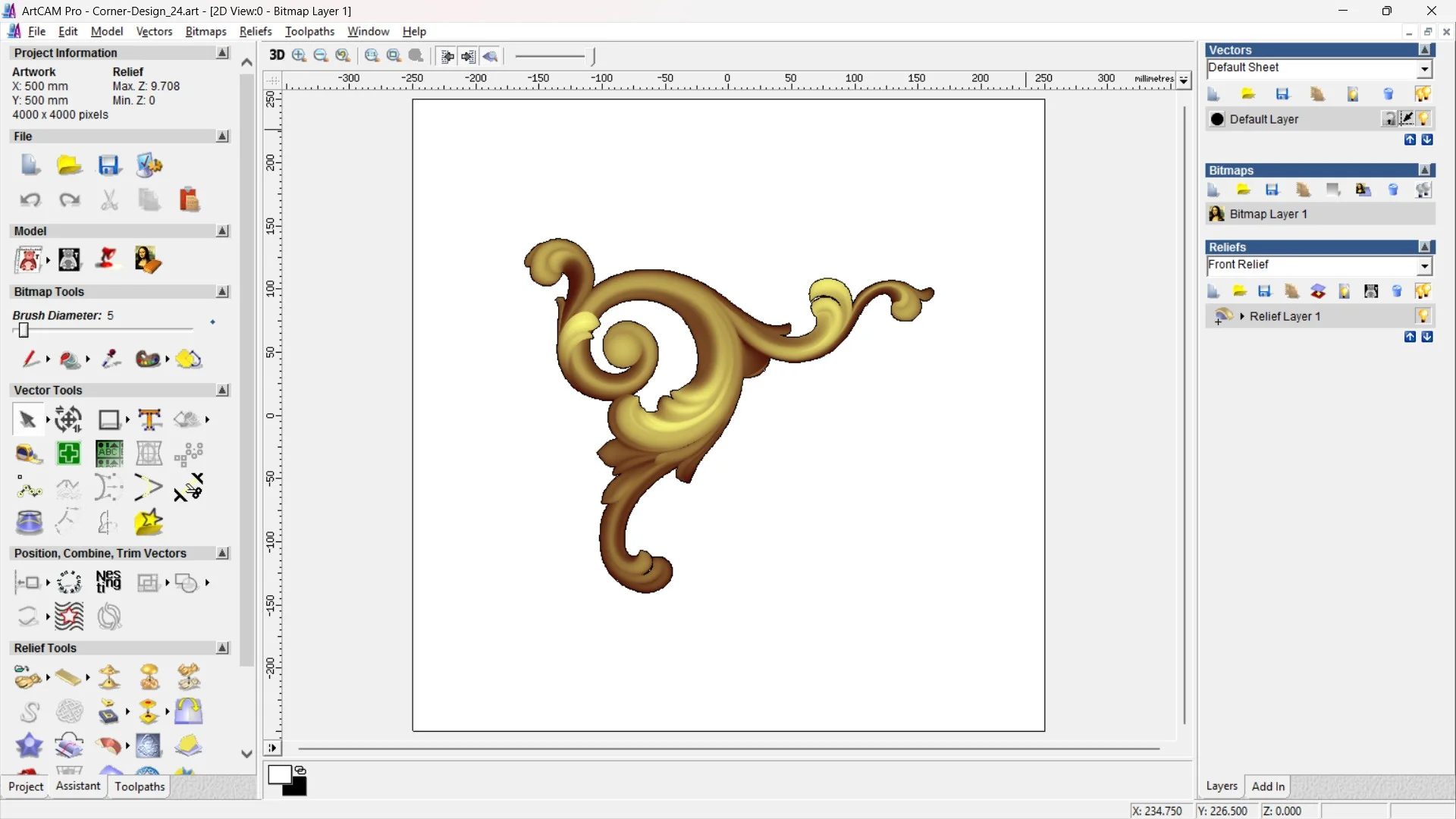Open the Front Relief dropdown
This screenshot has width=1456, height=819.
tap(1424, 265)
